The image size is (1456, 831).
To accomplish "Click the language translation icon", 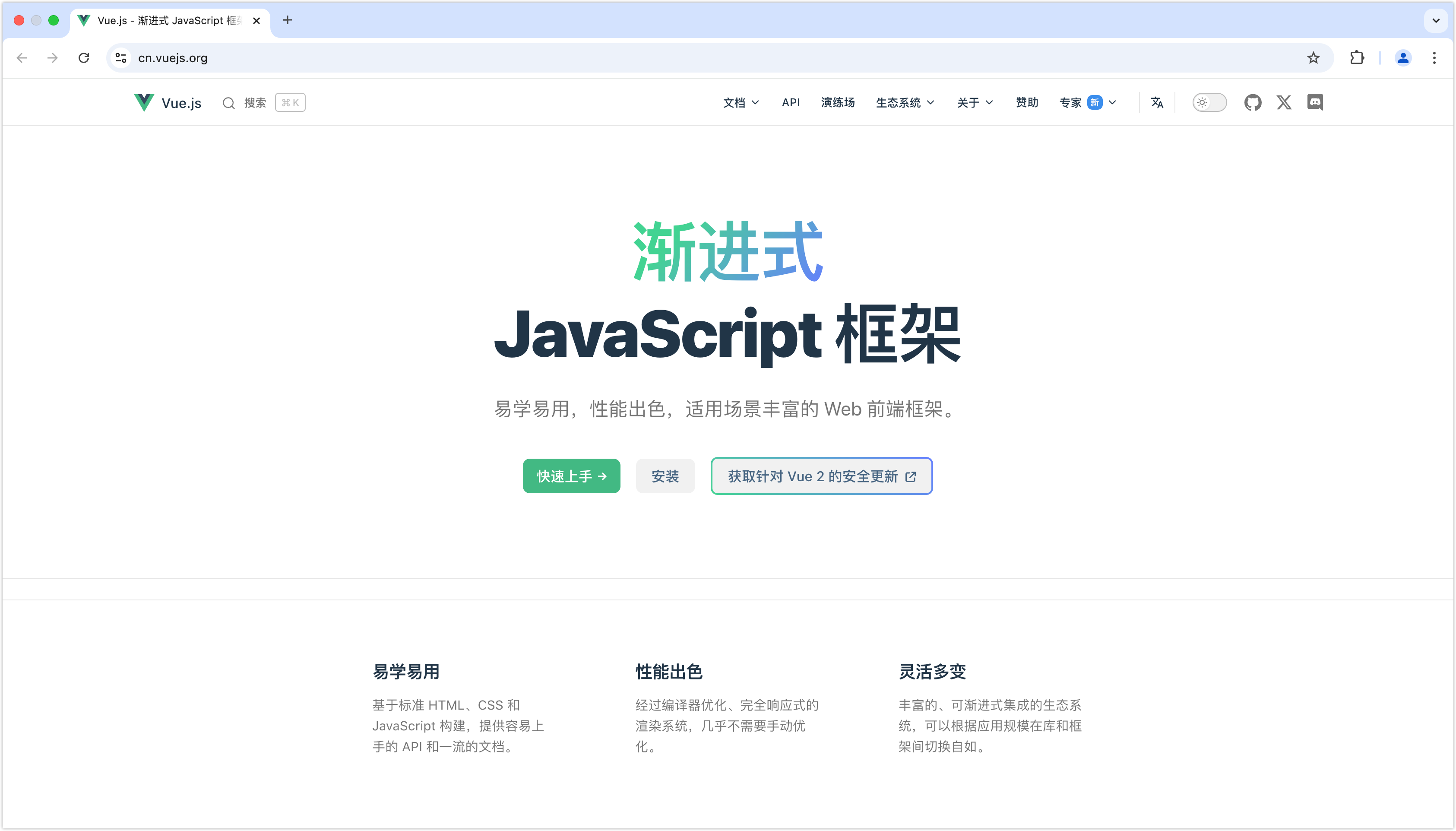I will coord(1156,102).
